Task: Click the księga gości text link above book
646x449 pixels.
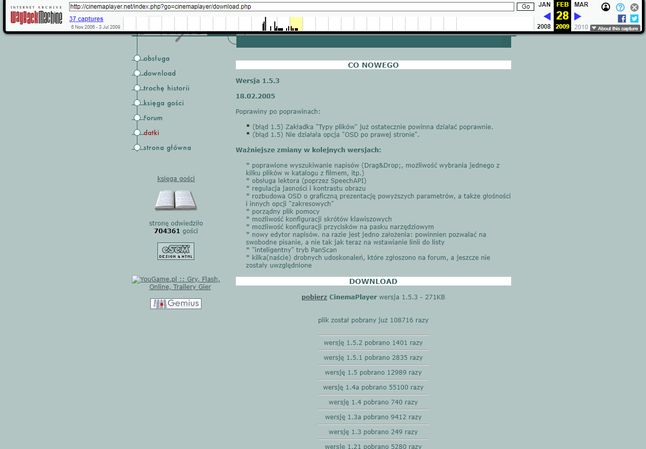Action: pos(176,179)
